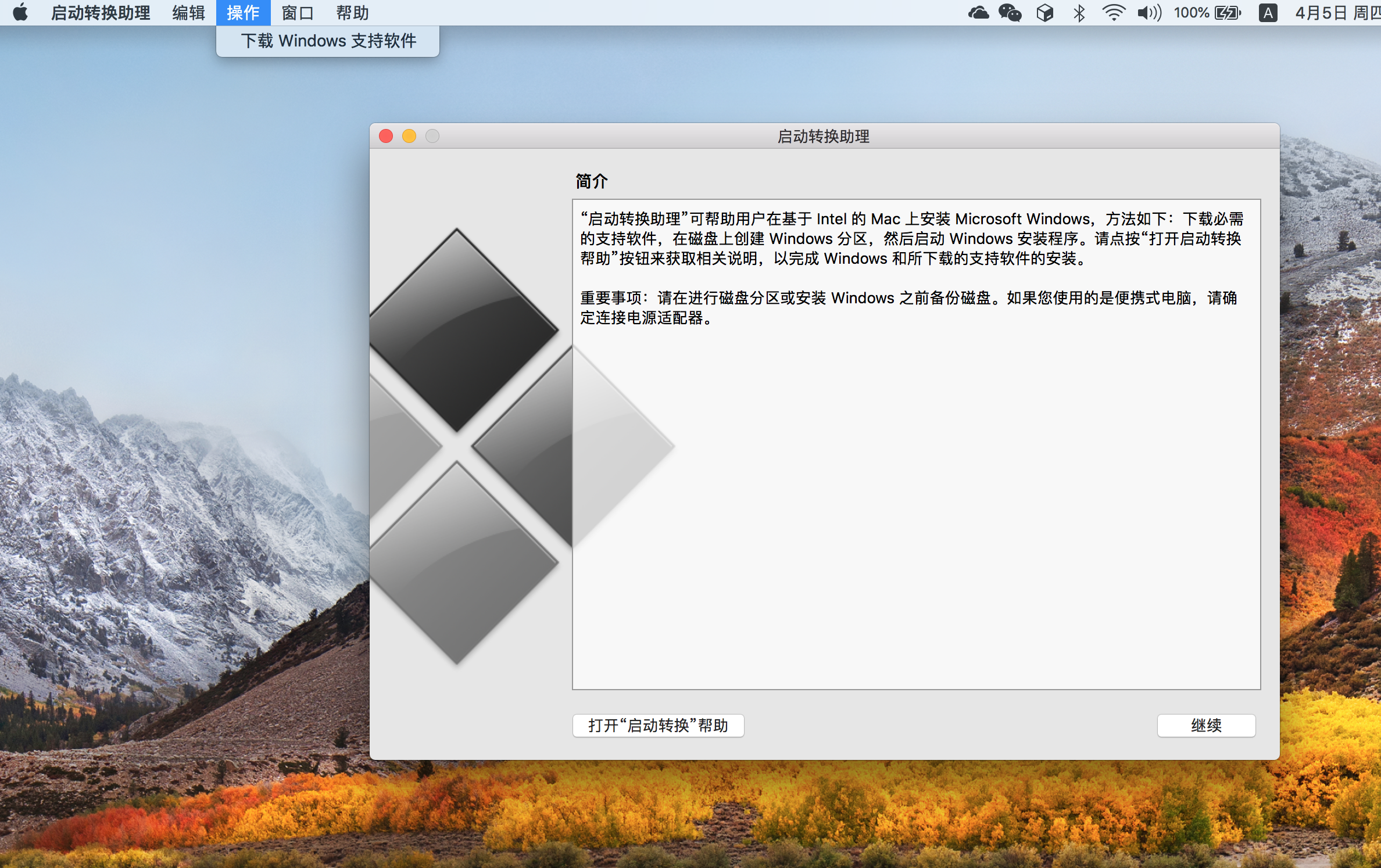1381x868 pixels.
Task: Open the 启动转换助理 app menu
Action: click(101, 12)
